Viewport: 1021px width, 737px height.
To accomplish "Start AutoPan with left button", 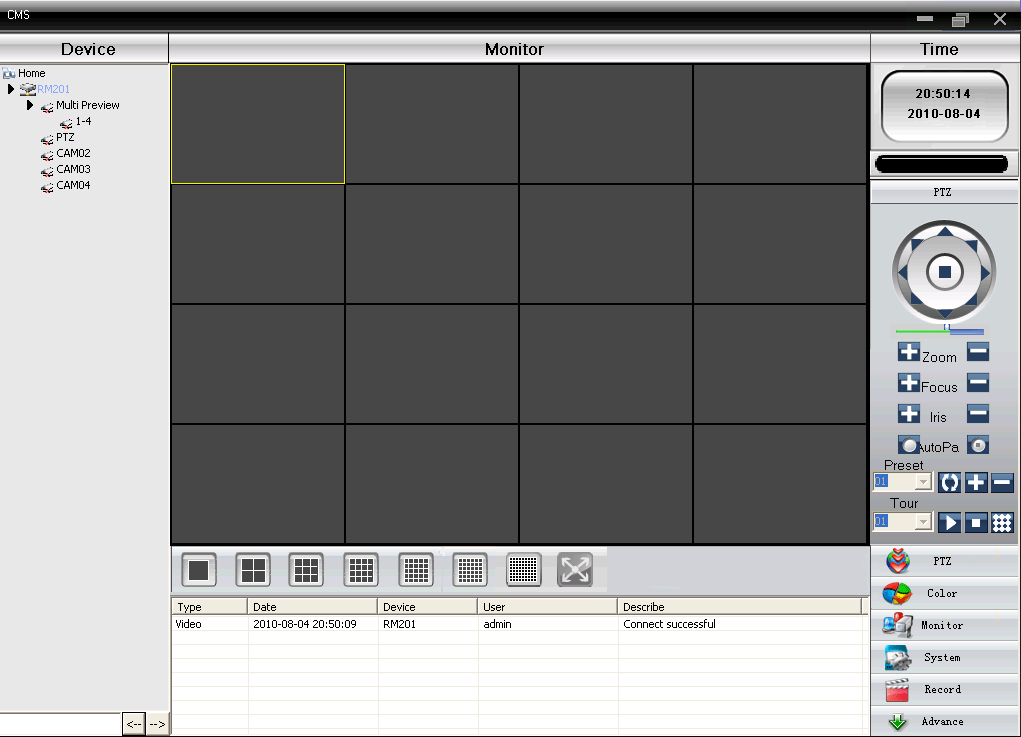I will (908, 445).
